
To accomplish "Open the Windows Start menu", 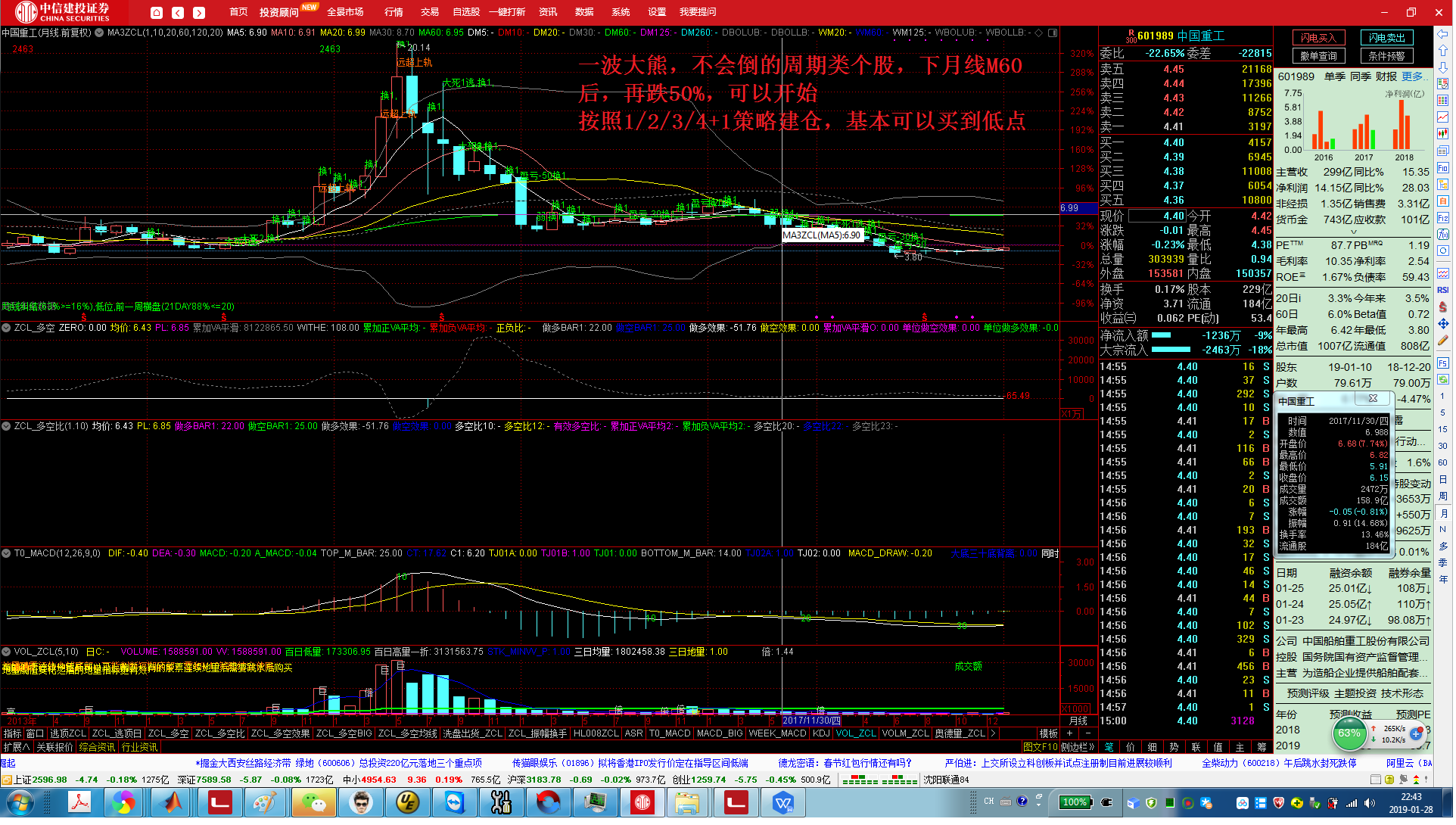I will point(20,804).
